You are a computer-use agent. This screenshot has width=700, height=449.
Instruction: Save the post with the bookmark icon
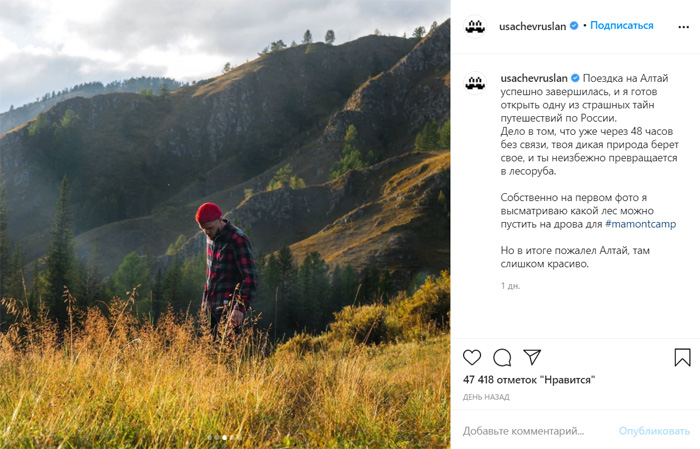[x=682, y=358]
